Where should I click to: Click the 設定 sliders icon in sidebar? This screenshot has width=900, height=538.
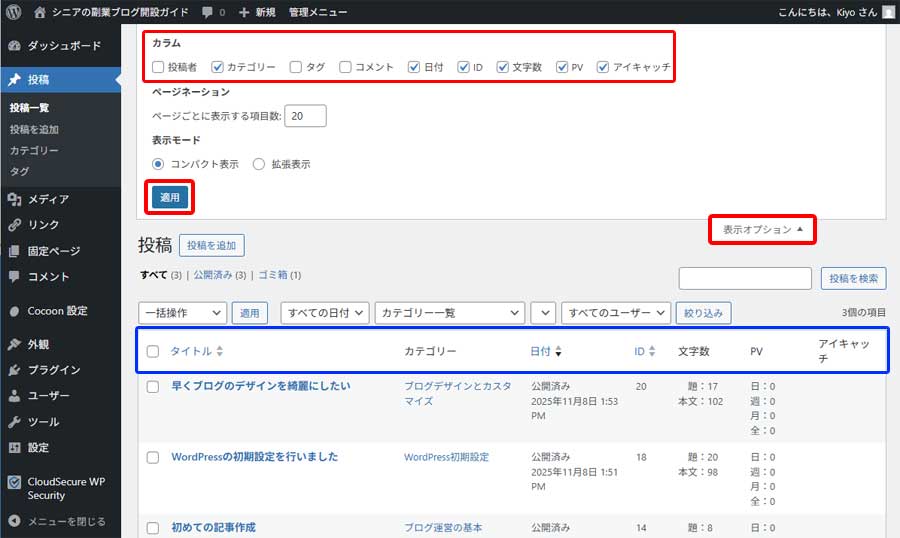point(14,448)
